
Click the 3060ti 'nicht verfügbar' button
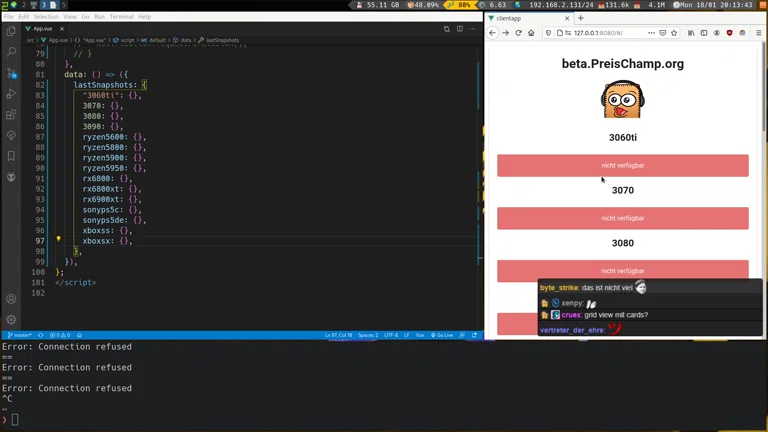(623, 166)
